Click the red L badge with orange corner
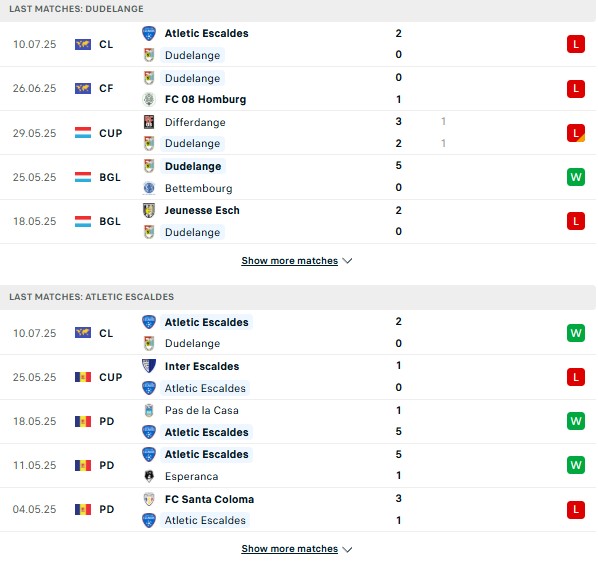 [575, 133]
